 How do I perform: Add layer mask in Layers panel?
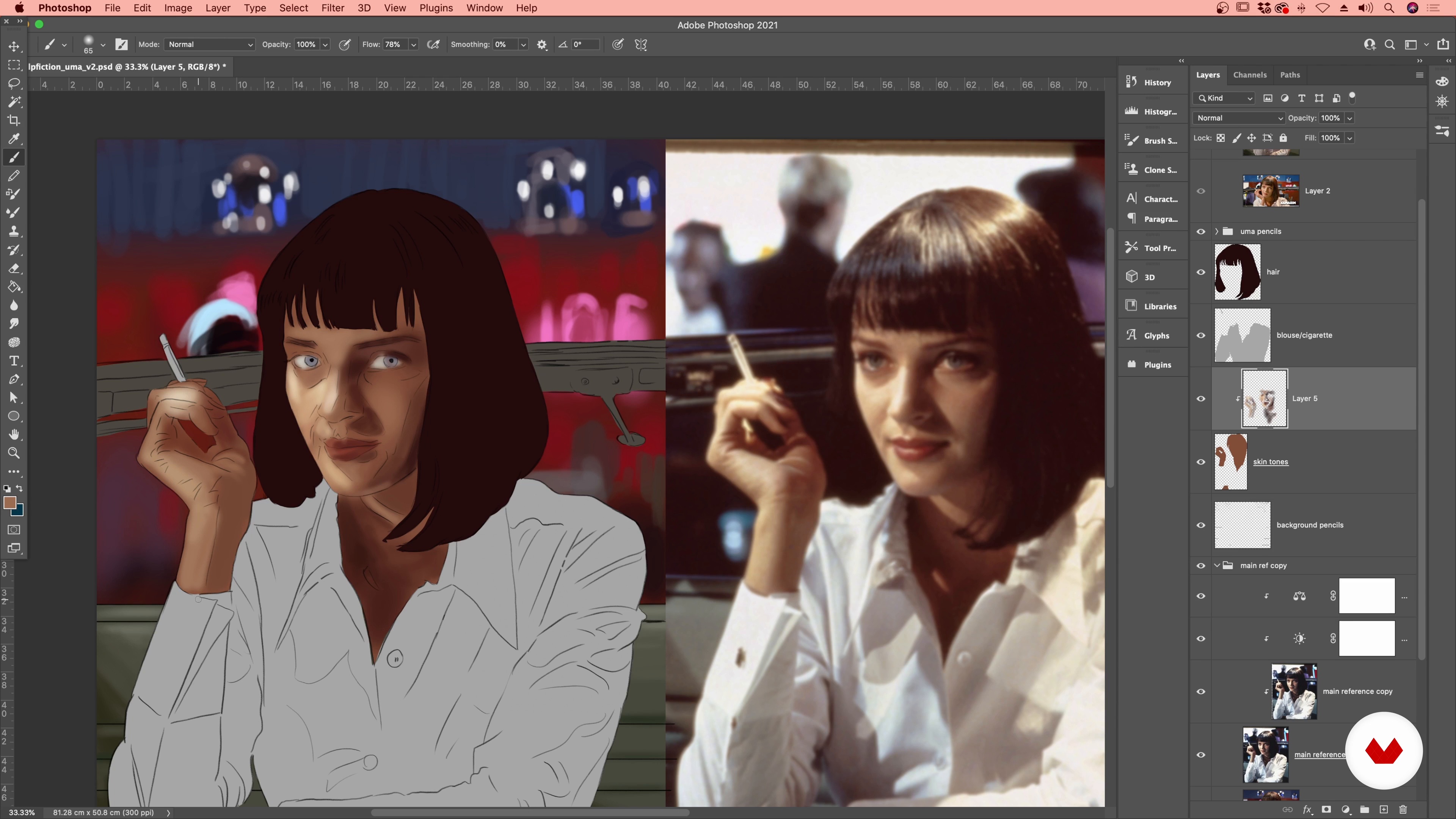pyautogui.click(x=1327, y=810)
